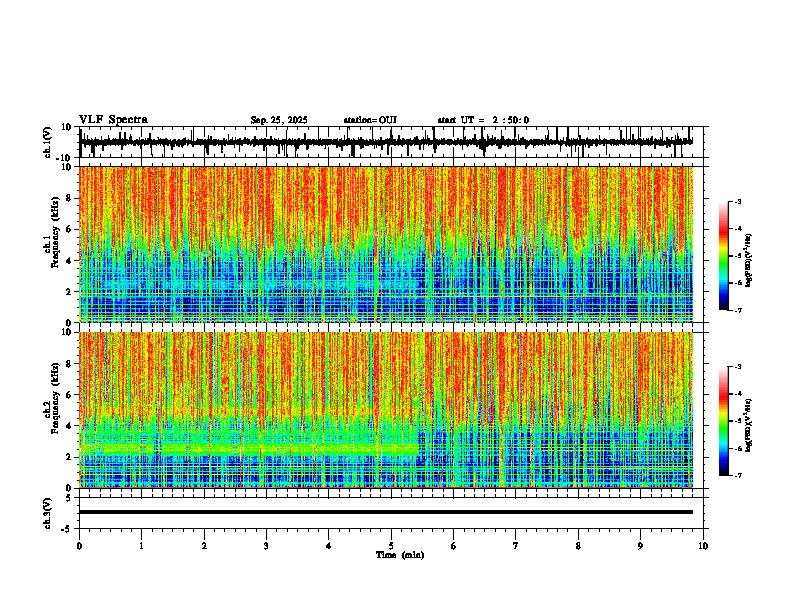Image resolution: width=792 pixels, height=612 pixels.
Task: Click the '4' kHz tick of ch.2 spectrogram
Action: point(70,426)
